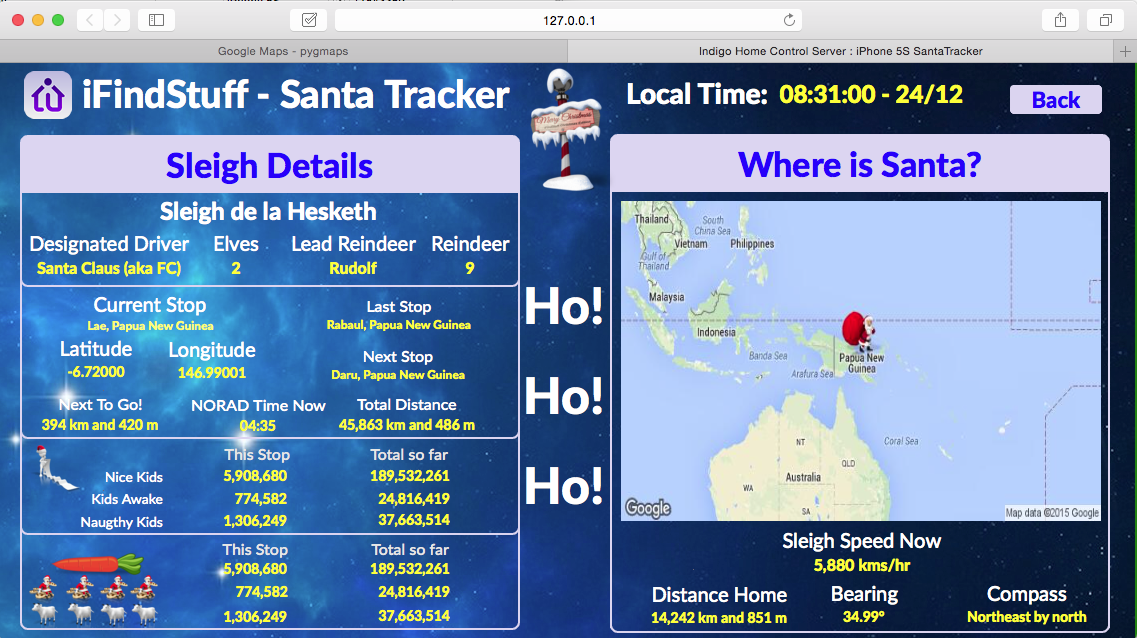Click Australia label on the map
This screenshot has width=1137, height=638.
803,477
